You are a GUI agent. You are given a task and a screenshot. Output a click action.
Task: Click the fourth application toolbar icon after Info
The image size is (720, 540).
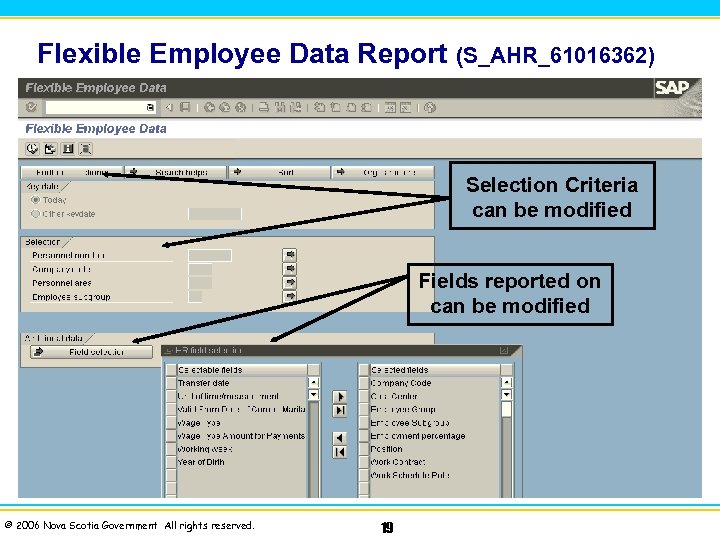pyautogui.click(x=86, y=149)
